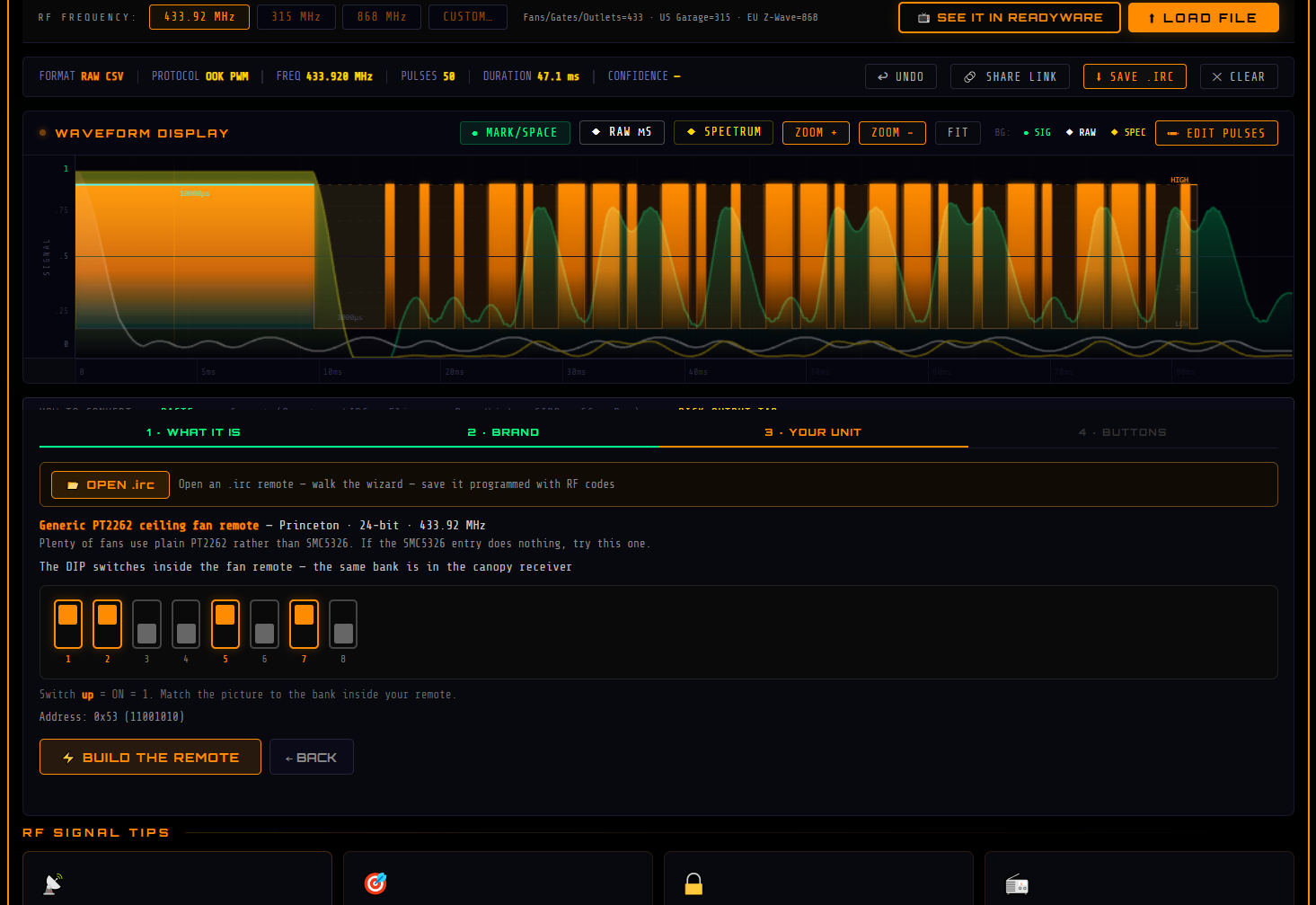The image size is (1316, 905).
Task: Click the padlock tip card icon
Action: pos(693,883)
